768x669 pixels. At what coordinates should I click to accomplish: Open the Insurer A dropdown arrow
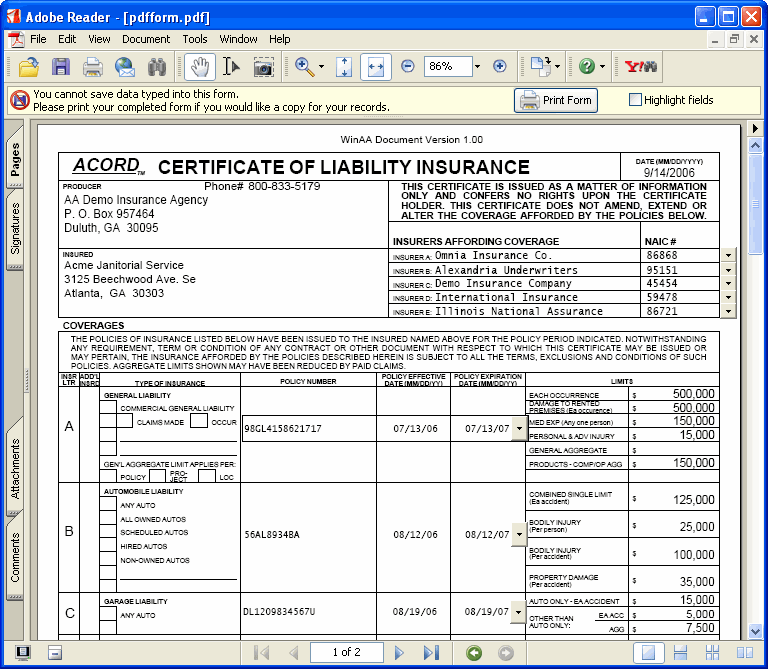click(x=728, y=256)
